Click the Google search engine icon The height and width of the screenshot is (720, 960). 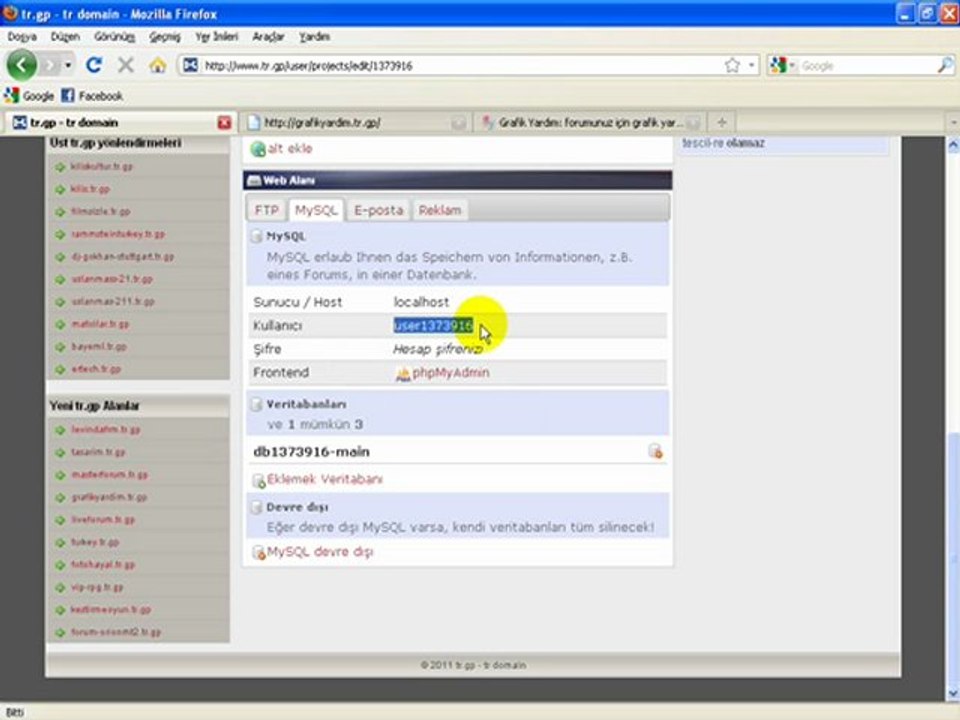778,65
